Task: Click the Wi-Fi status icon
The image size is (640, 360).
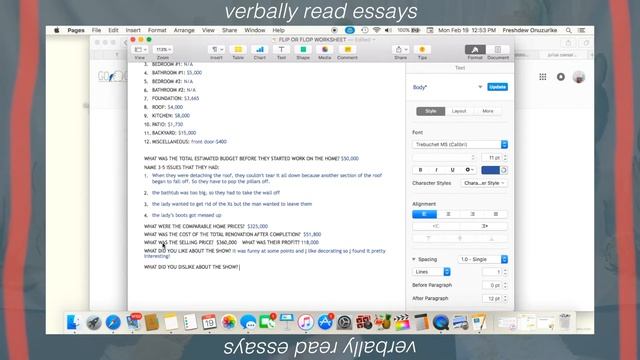Action: point(376,30)
